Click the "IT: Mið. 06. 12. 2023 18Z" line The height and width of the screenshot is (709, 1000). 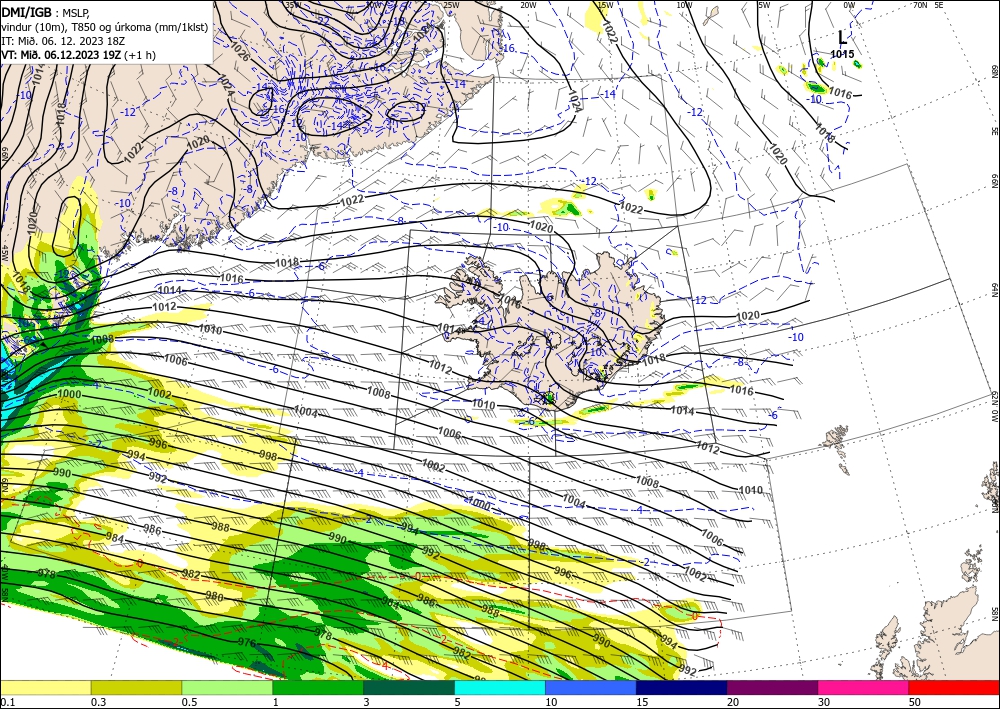[63, 41]
